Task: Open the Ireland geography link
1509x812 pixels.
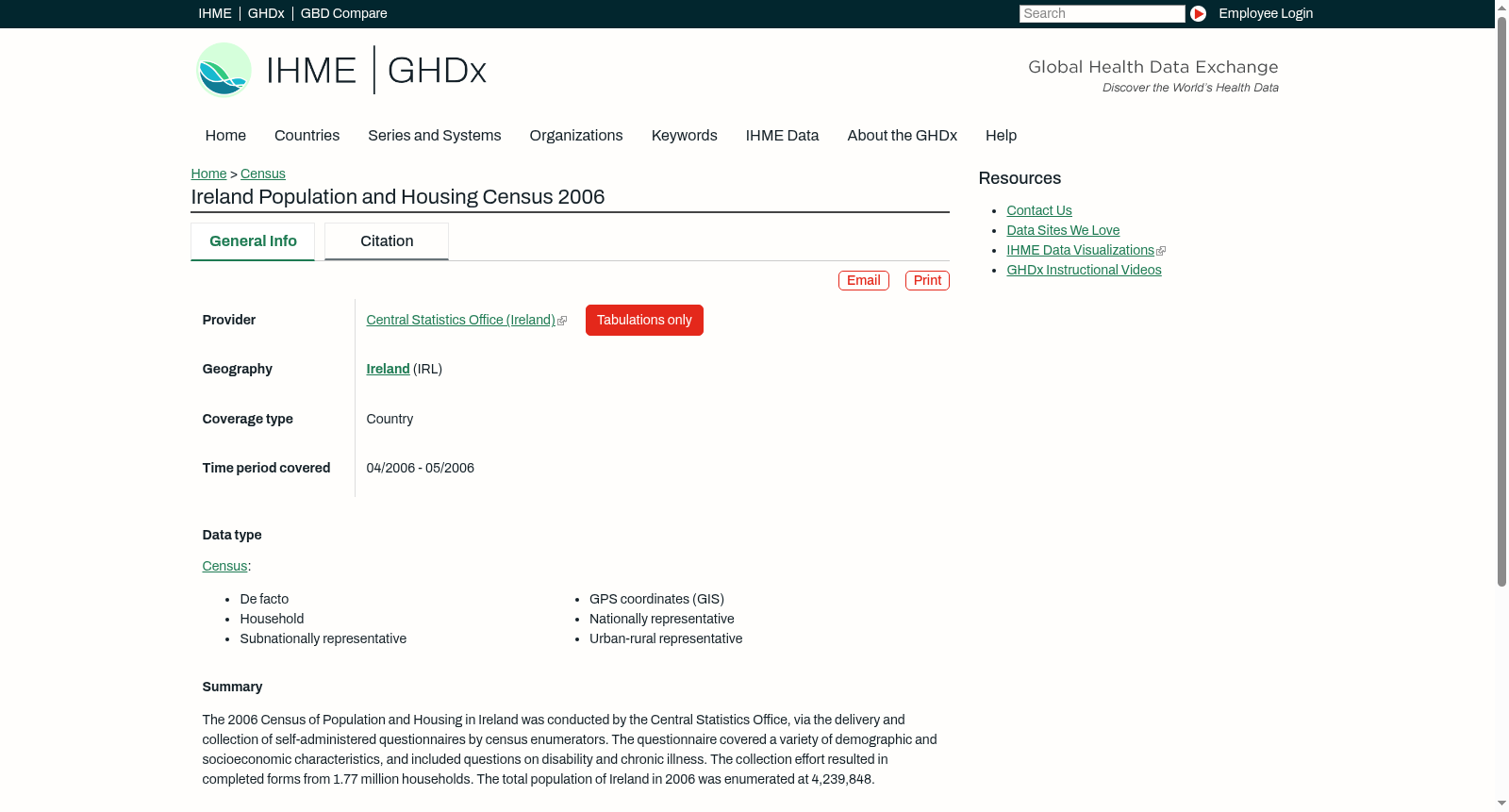Action: point(388,369)
